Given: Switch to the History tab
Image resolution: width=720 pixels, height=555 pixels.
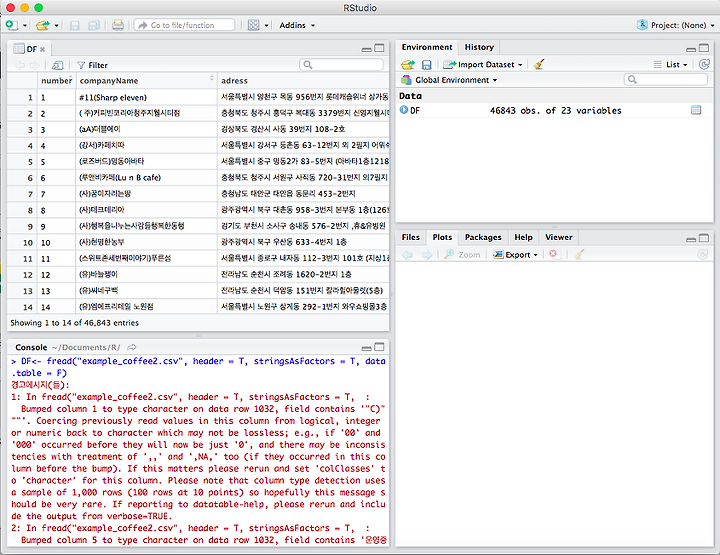Looking at the screenshot, I should pos(479,47).
